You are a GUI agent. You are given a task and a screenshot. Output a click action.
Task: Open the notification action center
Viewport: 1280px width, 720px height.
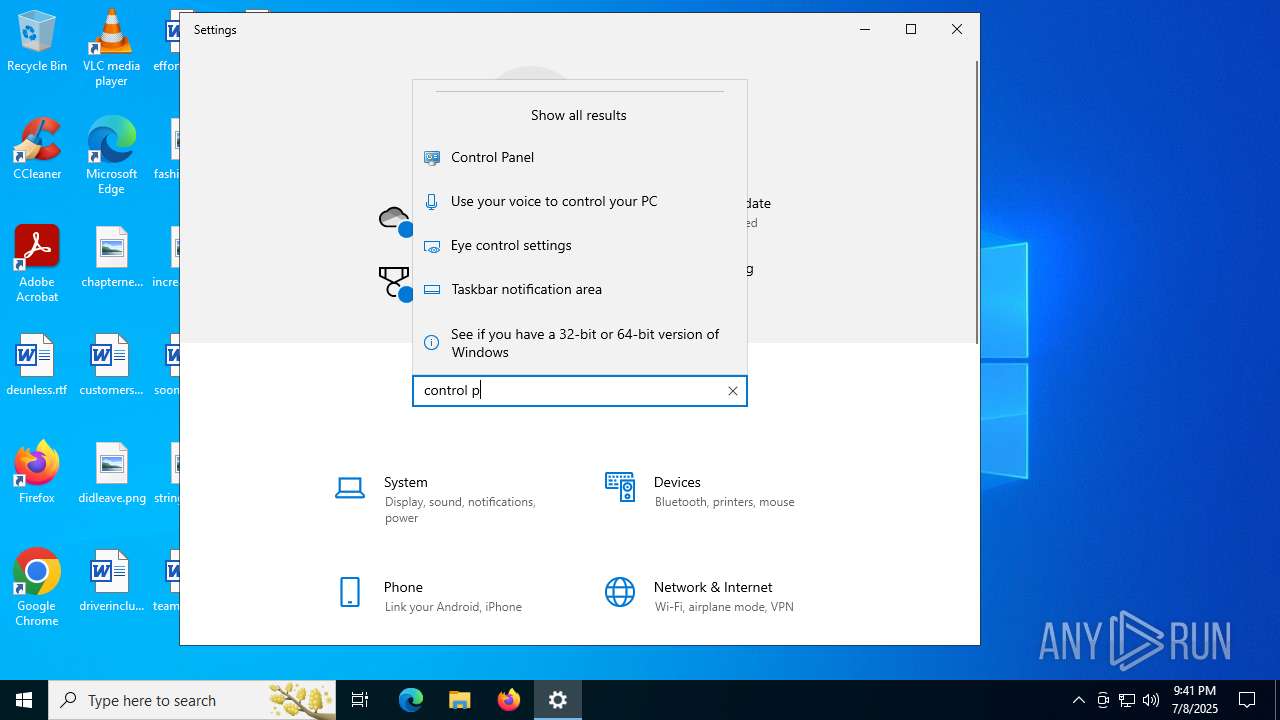tap(1247, 700)
